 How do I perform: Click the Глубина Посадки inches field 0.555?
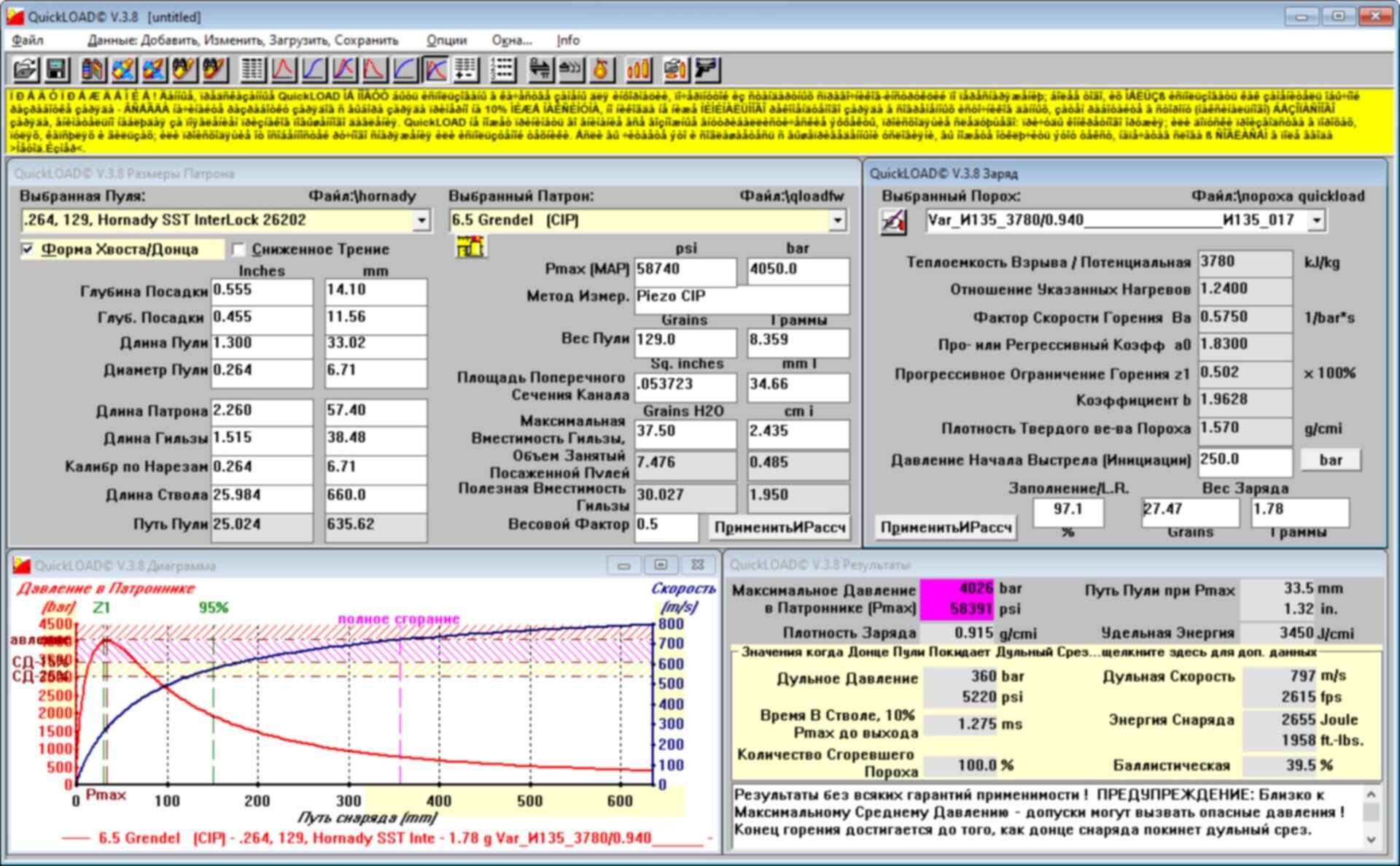click(262, 291)
